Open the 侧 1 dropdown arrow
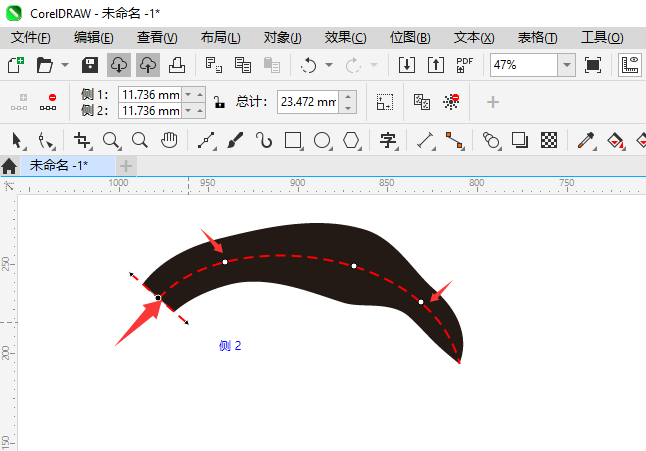The image size is (646, 451). (x=188, y=95)
